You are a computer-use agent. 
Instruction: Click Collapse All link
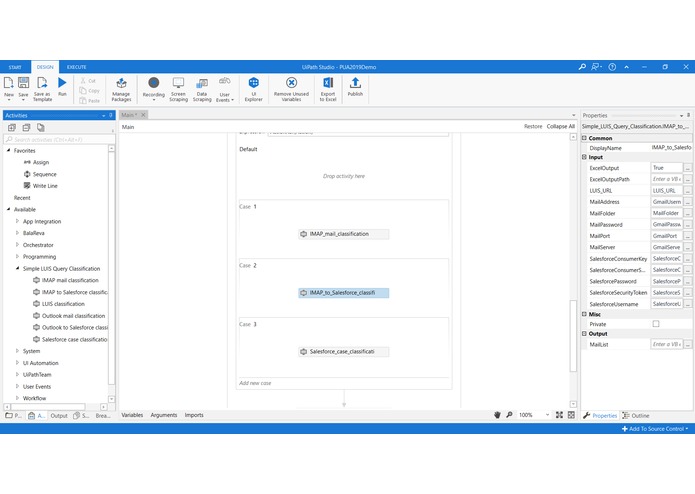(561, 126)
